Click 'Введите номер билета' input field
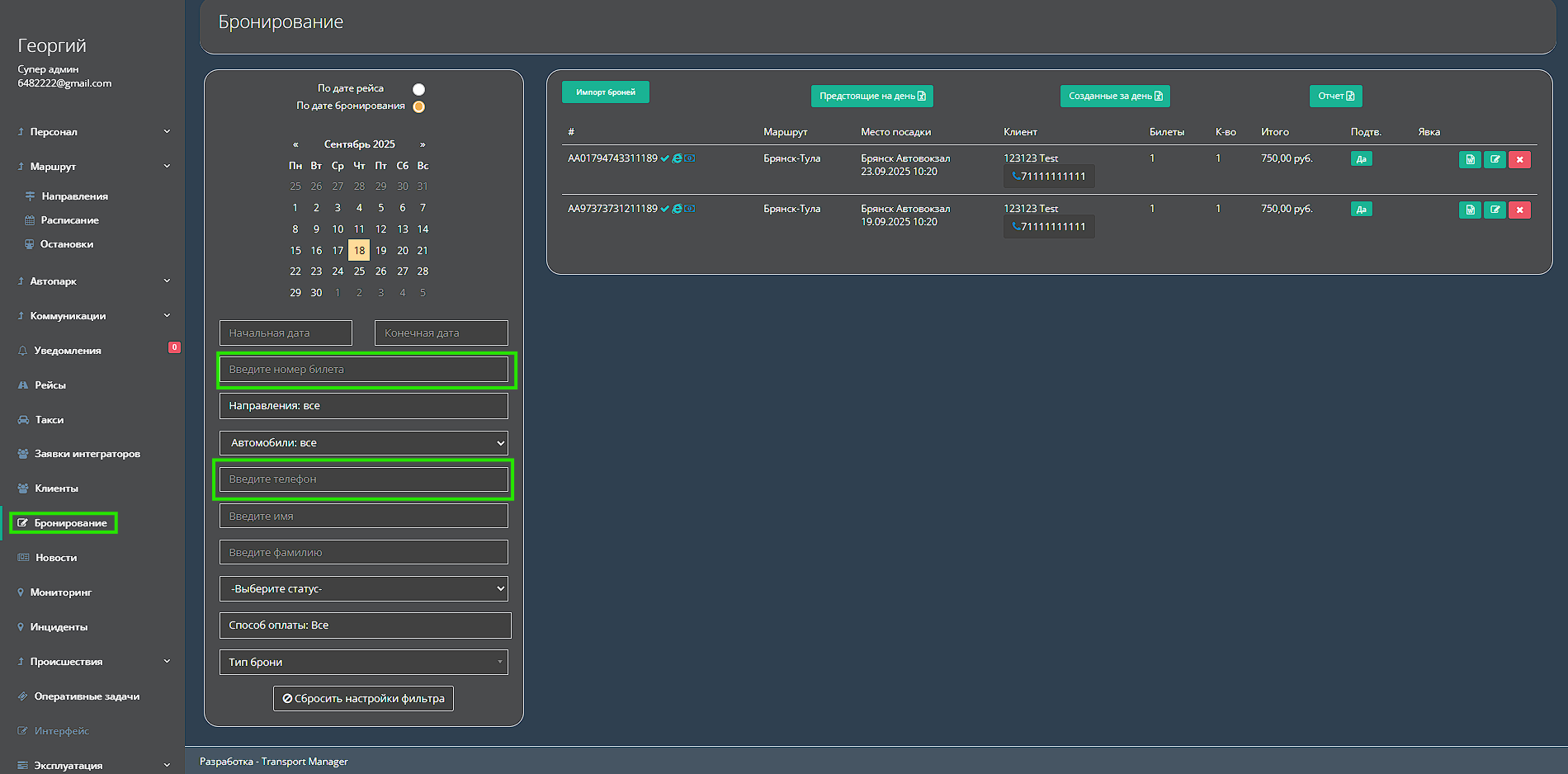This screenshot has width=1568, height=774. click(x=364, y=370)
